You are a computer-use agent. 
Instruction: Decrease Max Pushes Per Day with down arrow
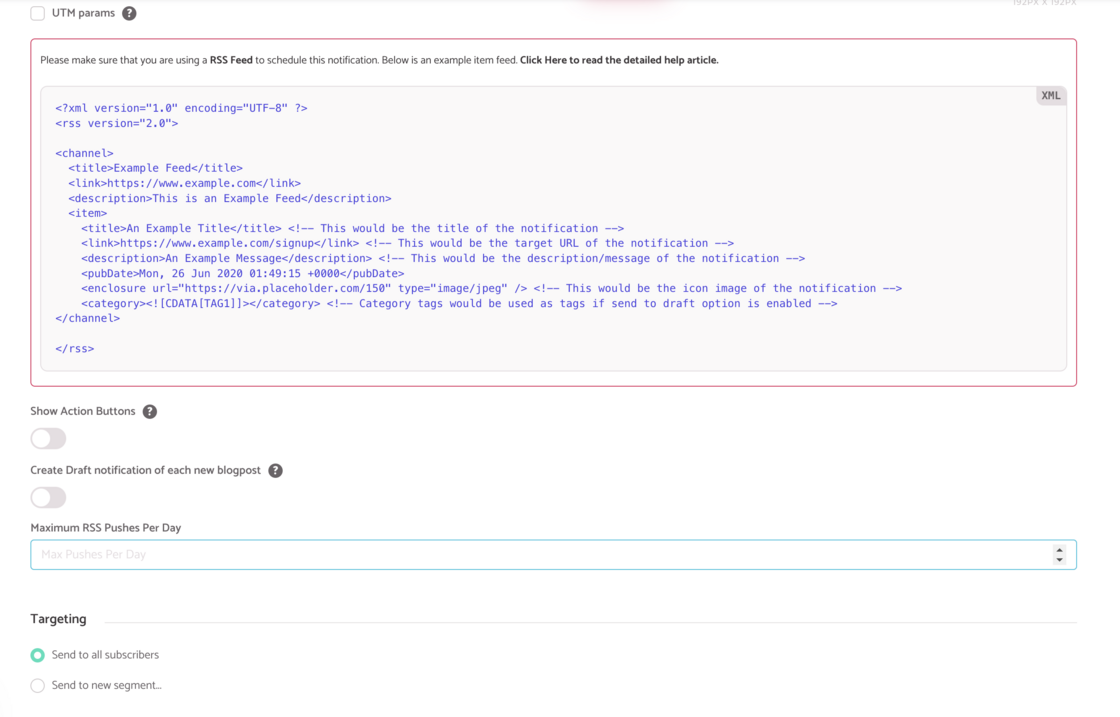click(x=1059, y=560)
